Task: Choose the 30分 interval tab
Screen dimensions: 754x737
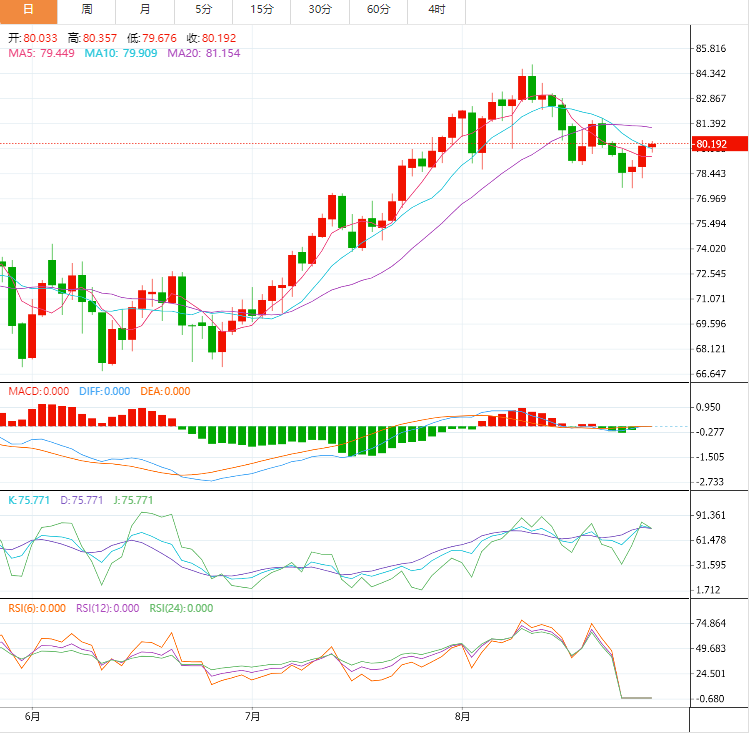Action: tap(320, 10)
